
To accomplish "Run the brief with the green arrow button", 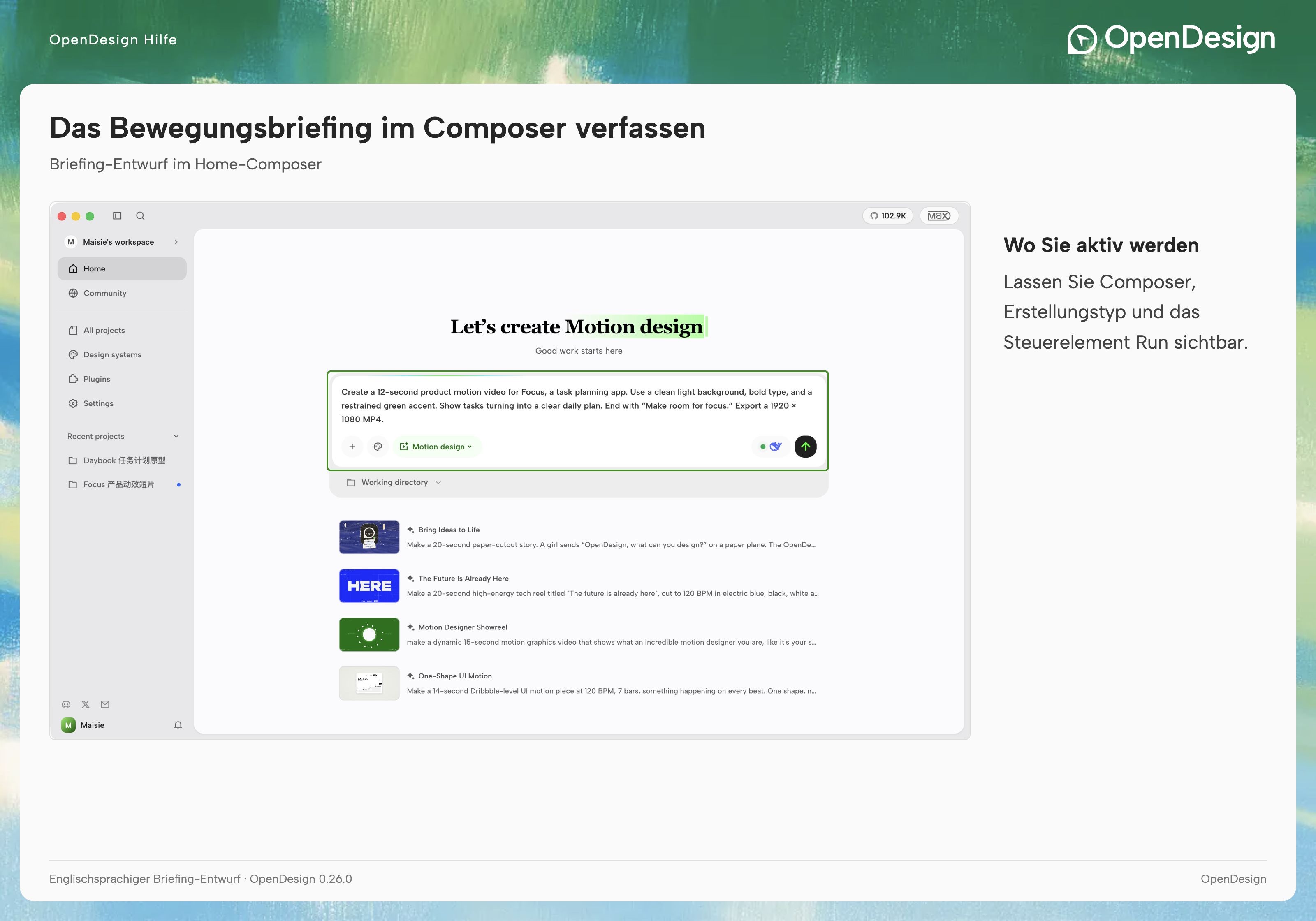I will pos(805,447).
